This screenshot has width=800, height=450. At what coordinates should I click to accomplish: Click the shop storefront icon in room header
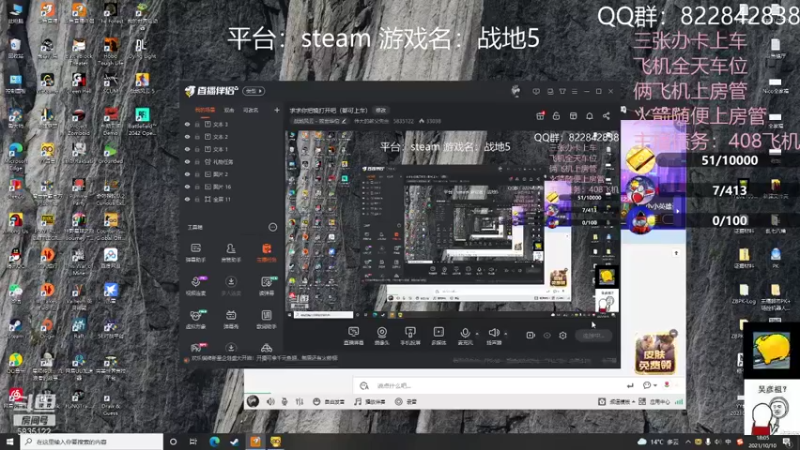[573, 116]
